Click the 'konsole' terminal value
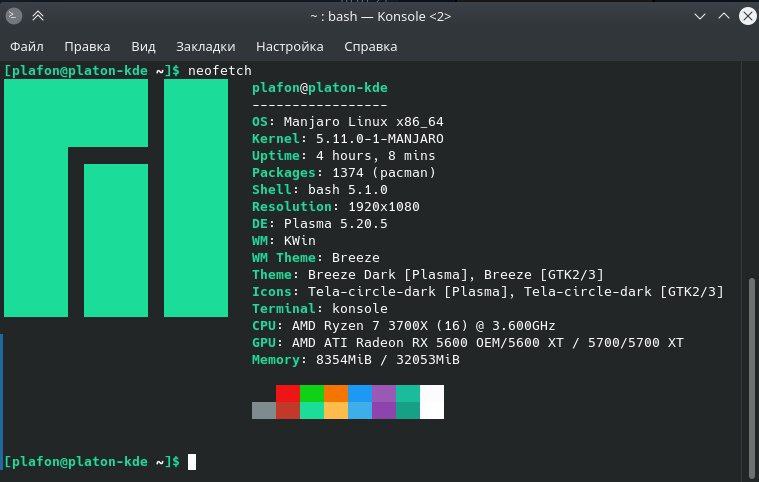This screenshot has height=482, width=759. tap(360, 309)
